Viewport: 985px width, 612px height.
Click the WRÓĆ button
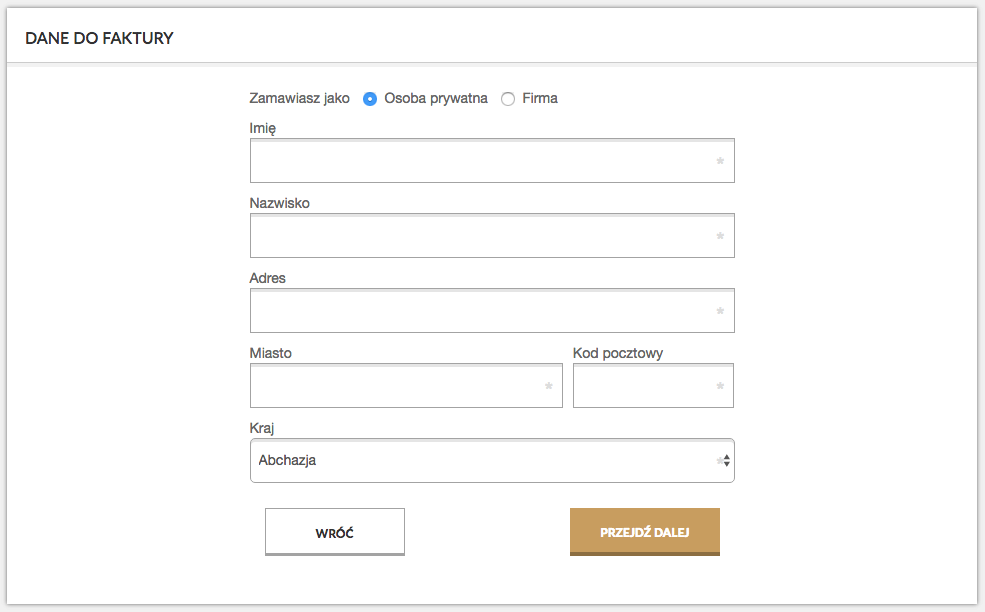pyautogui.click(x=335, y=532)
